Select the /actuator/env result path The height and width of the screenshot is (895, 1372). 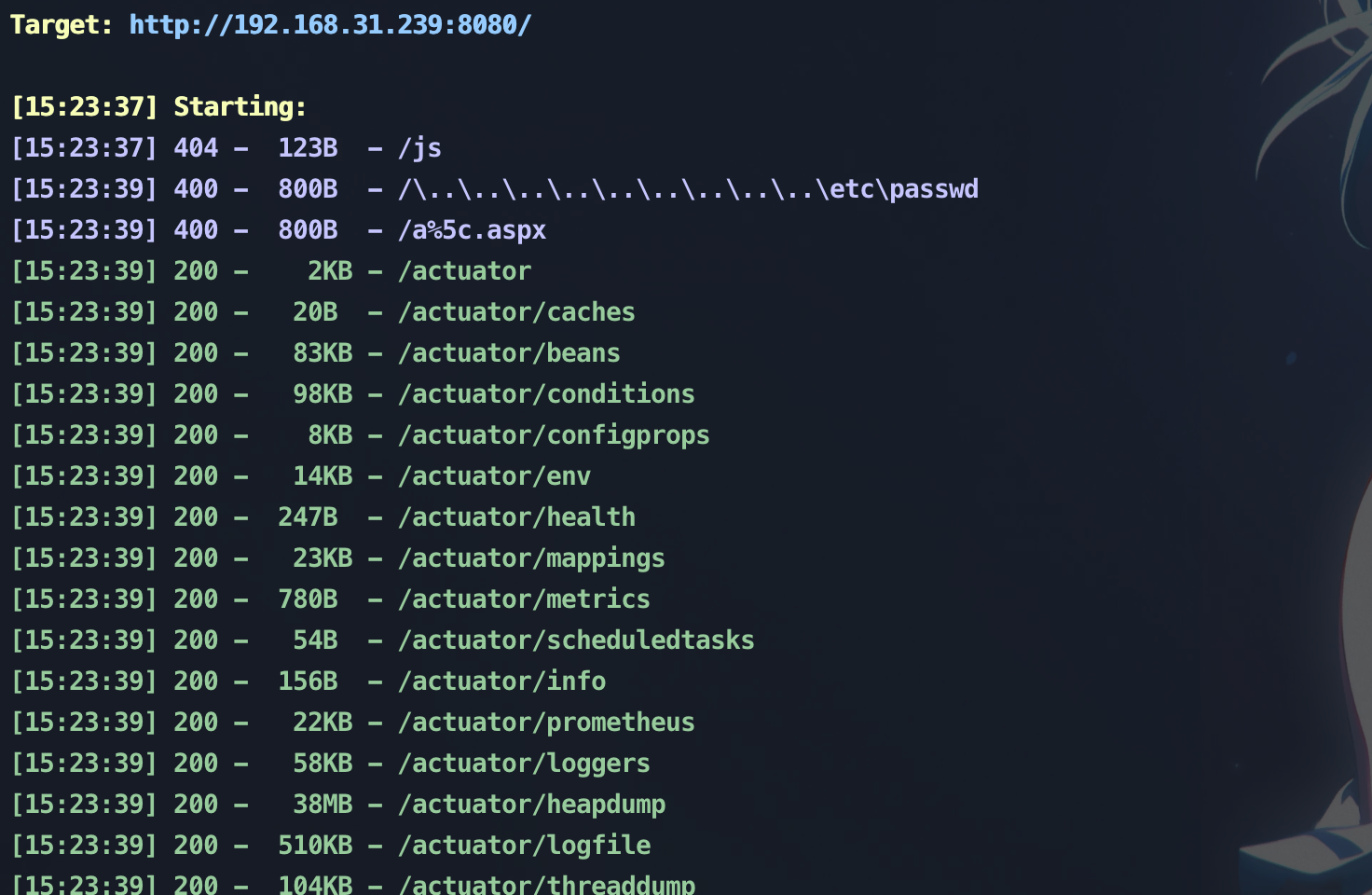494,476
